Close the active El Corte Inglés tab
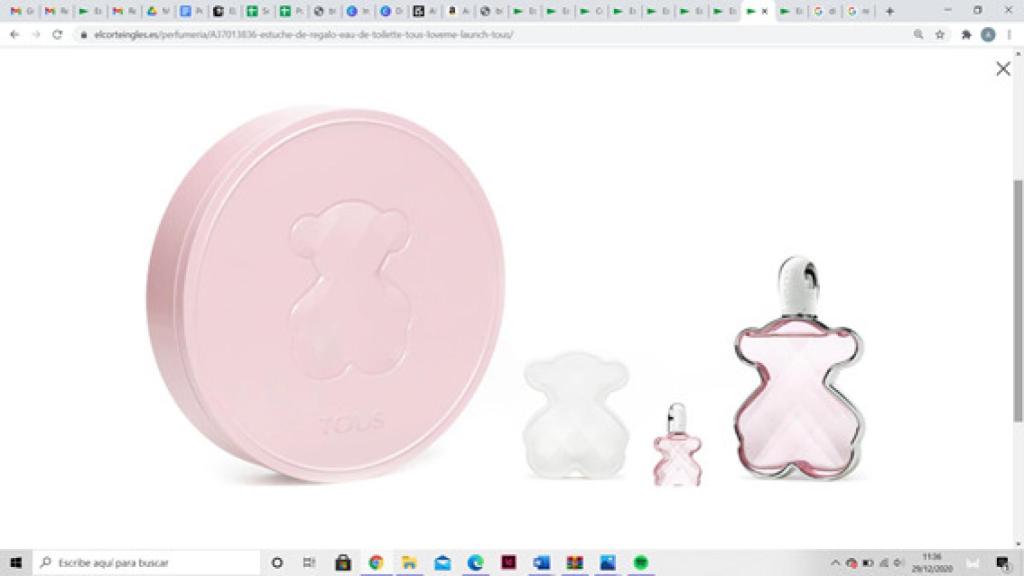Viewport: 1024px width, 576px height. (765, 11)
